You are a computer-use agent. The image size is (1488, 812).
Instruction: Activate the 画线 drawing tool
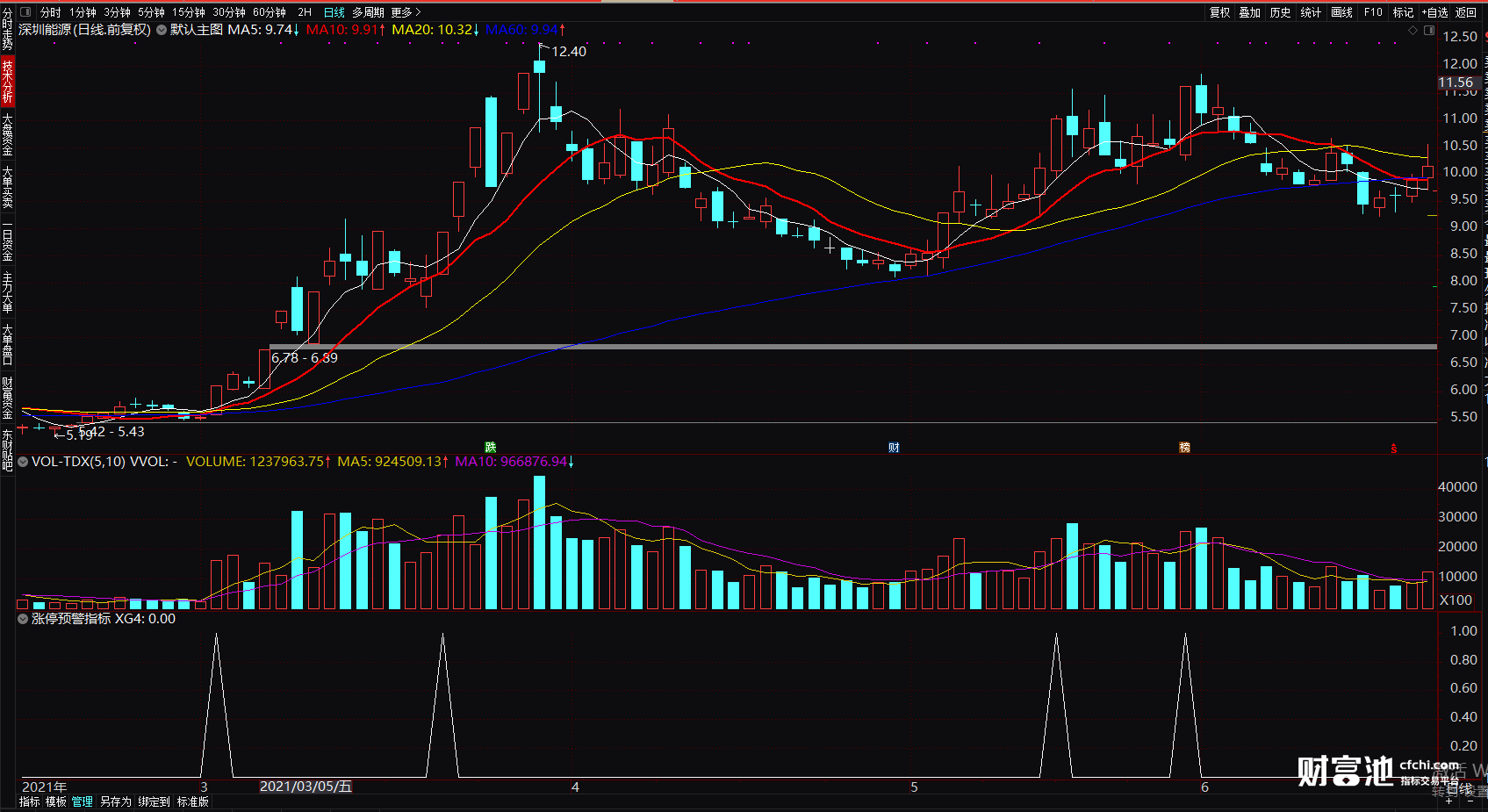[x=1341, y=12]
